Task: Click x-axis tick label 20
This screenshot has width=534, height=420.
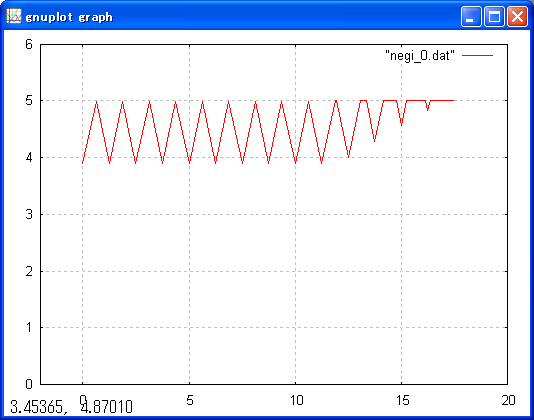Action: pos(508,400)
